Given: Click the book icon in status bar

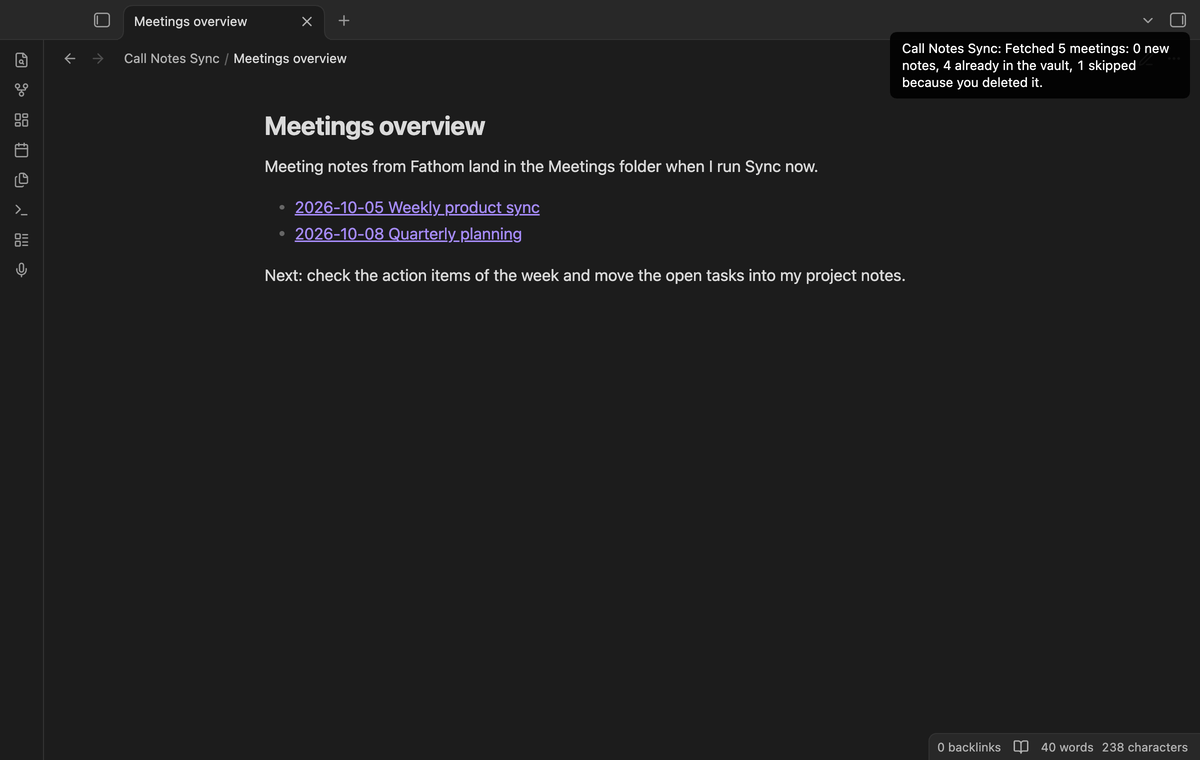Looking at the screenshot, I should (x=1021, y=747).
